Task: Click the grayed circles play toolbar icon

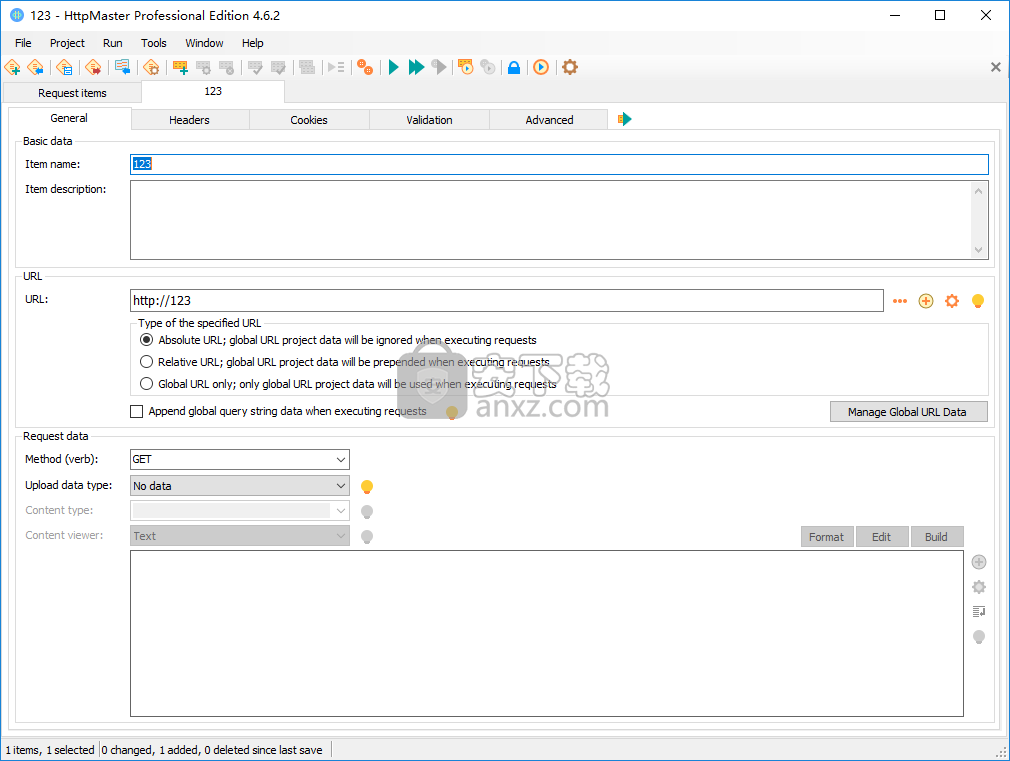Action: (488, 67)
